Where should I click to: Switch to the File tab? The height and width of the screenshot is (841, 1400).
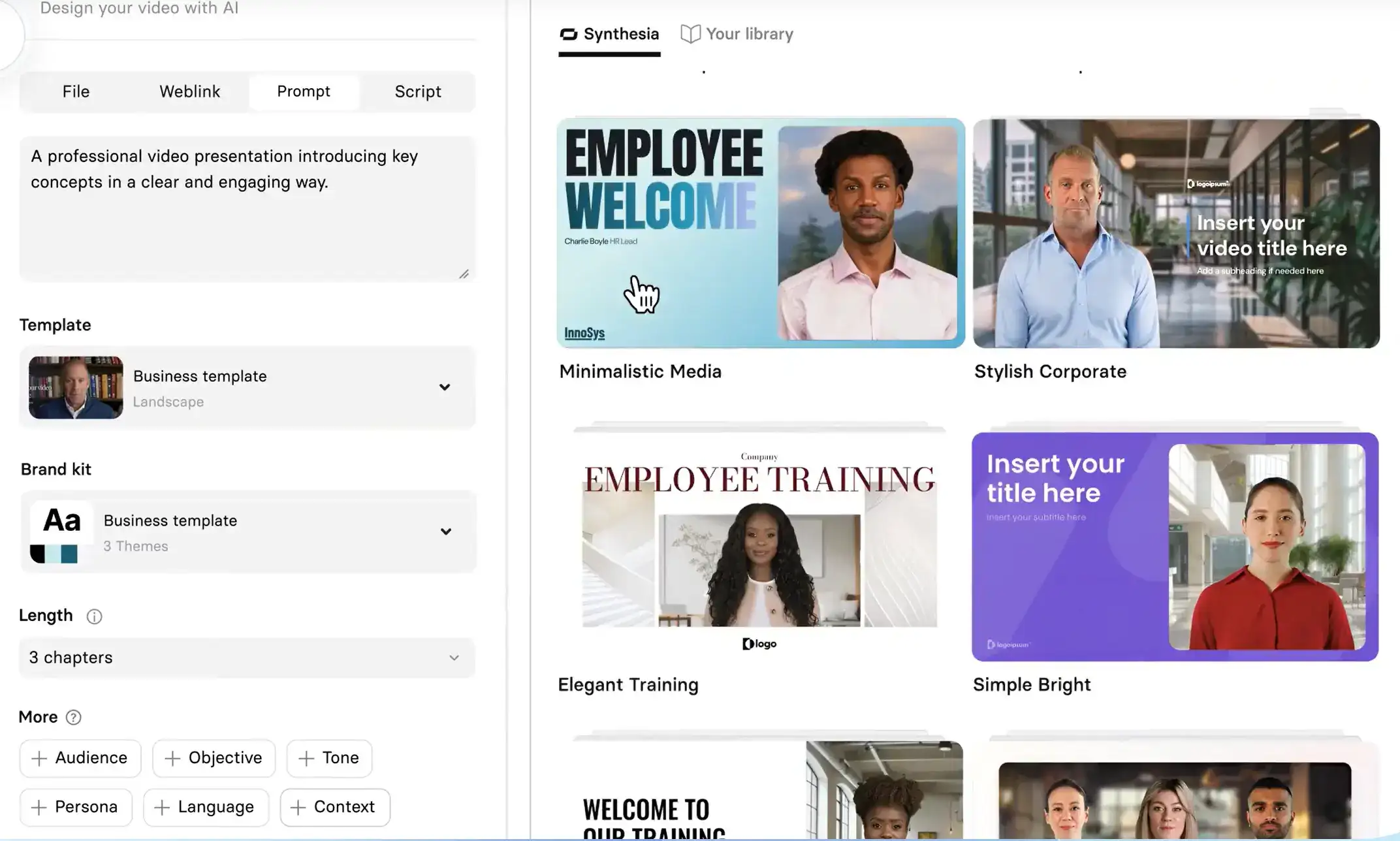point(76,91)
